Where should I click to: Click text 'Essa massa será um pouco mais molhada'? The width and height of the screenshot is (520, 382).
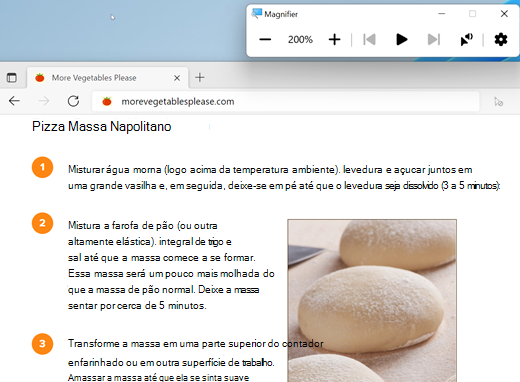tap(164, 274)
